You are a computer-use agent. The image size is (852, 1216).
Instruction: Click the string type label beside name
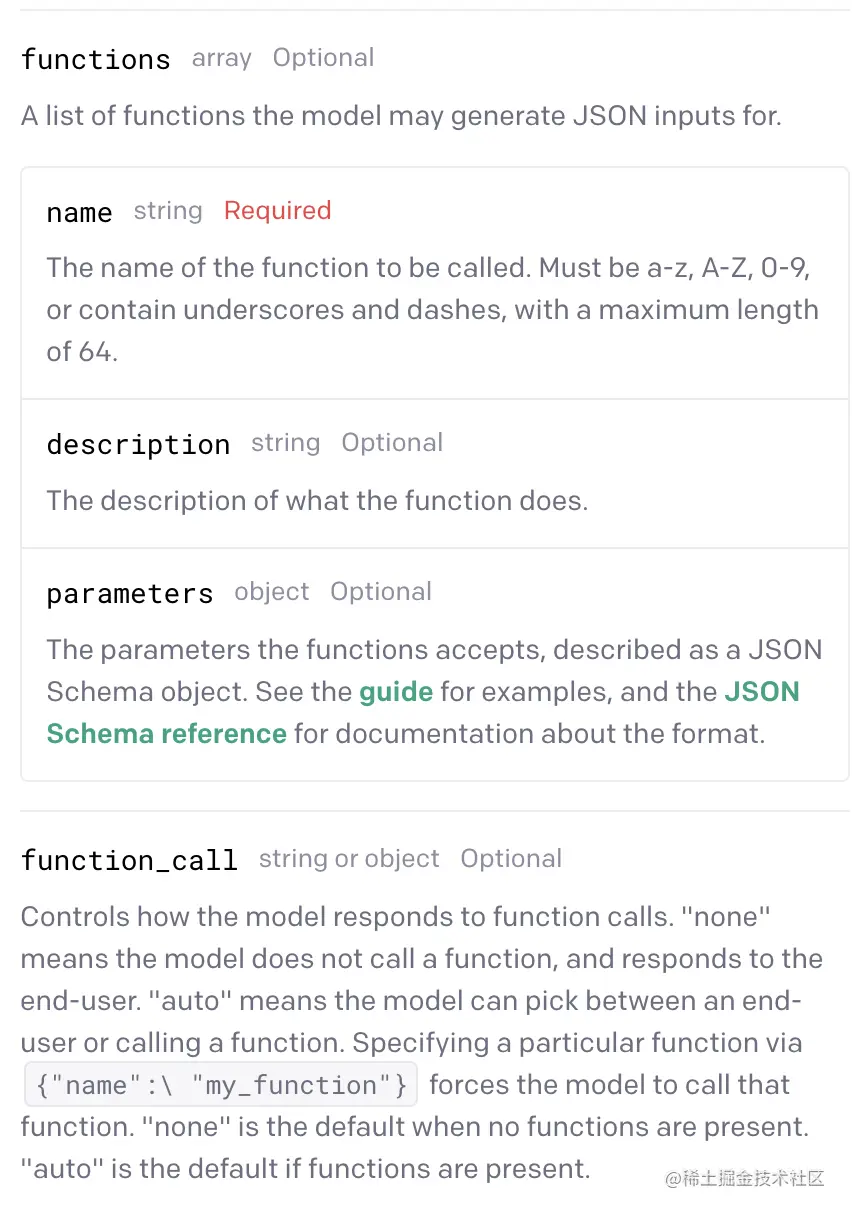click(x=168, y=211)
